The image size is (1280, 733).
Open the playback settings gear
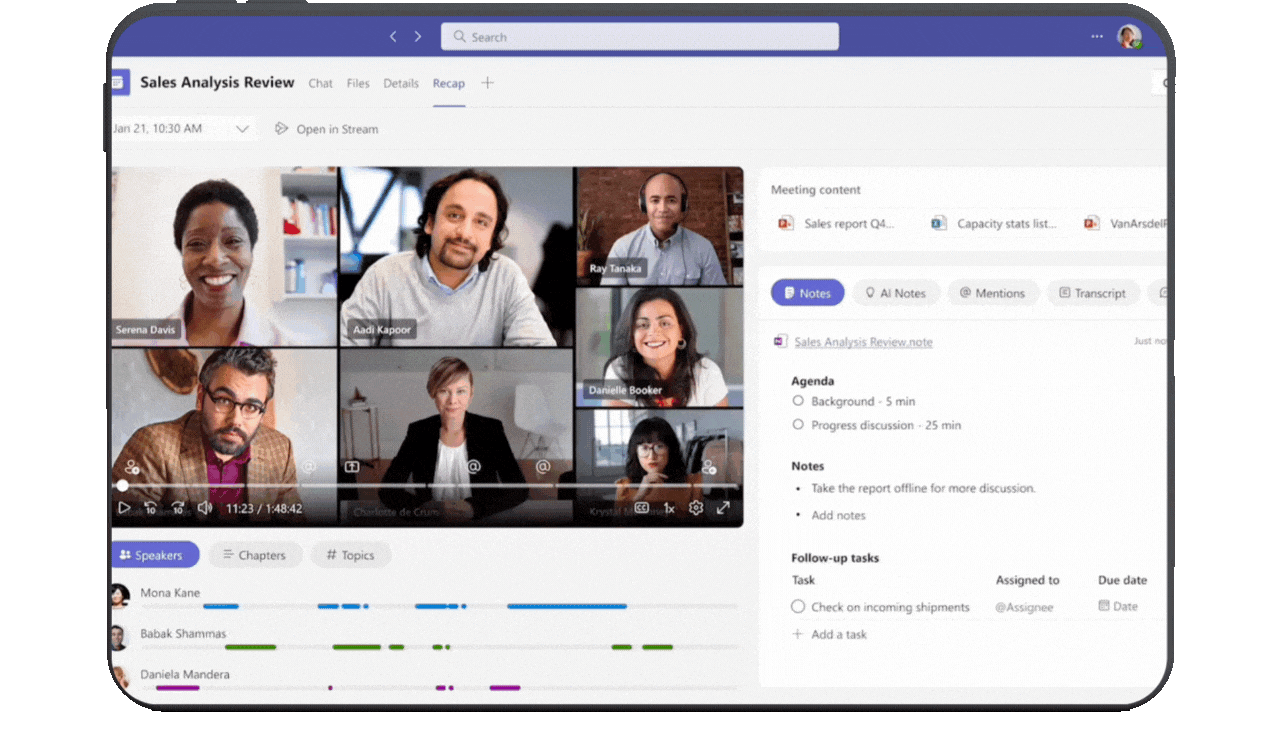click(x=696, y=507)
